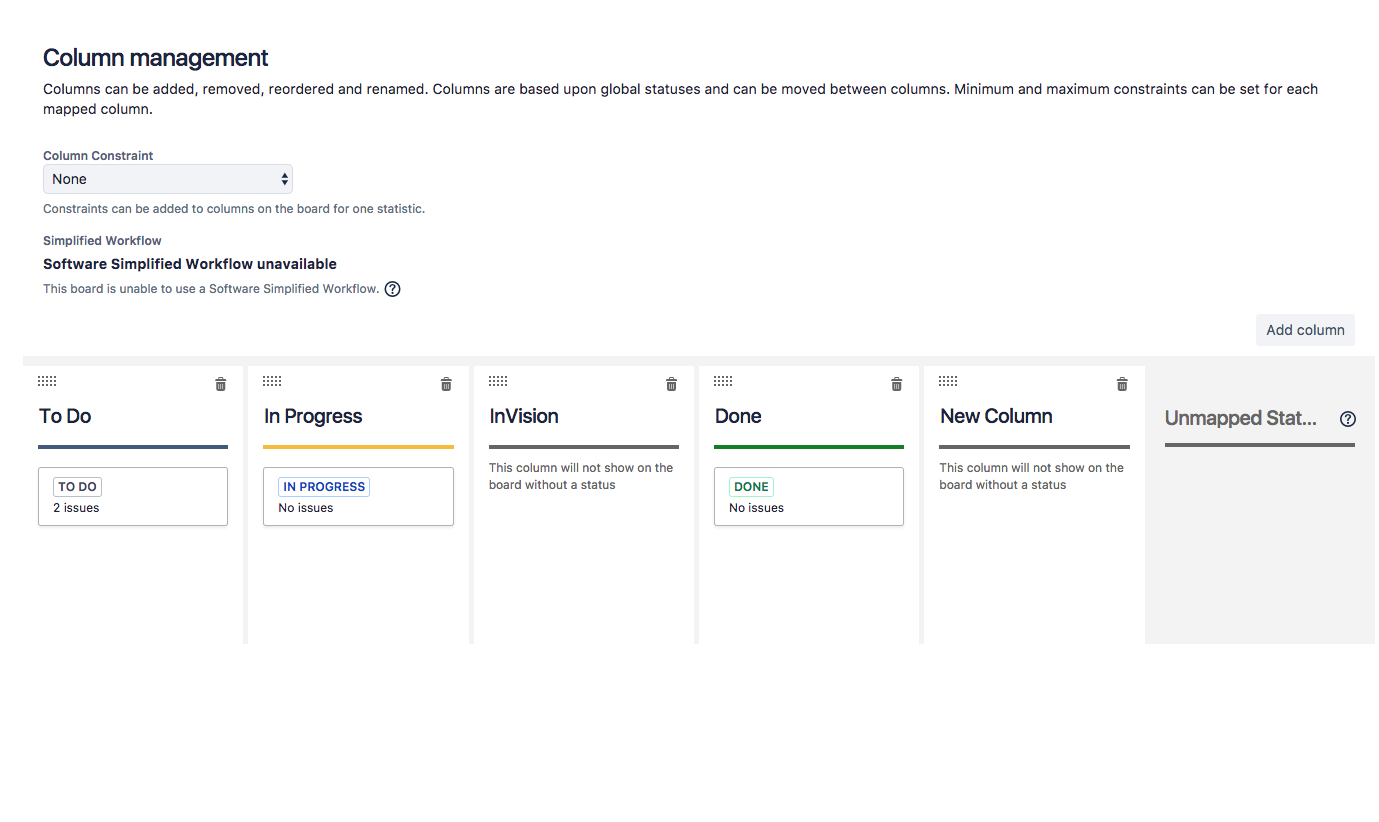Click trash icon on InVision column

pyautogui.click(x=672, y=384)
